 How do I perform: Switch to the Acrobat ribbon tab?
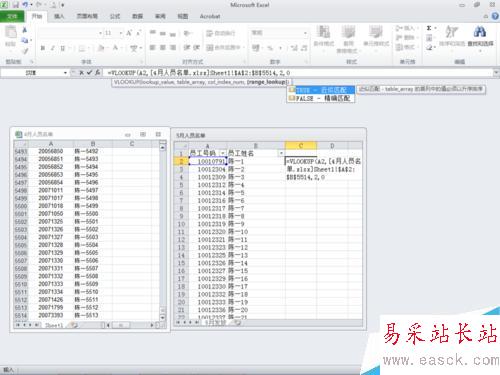pos(210,16)
